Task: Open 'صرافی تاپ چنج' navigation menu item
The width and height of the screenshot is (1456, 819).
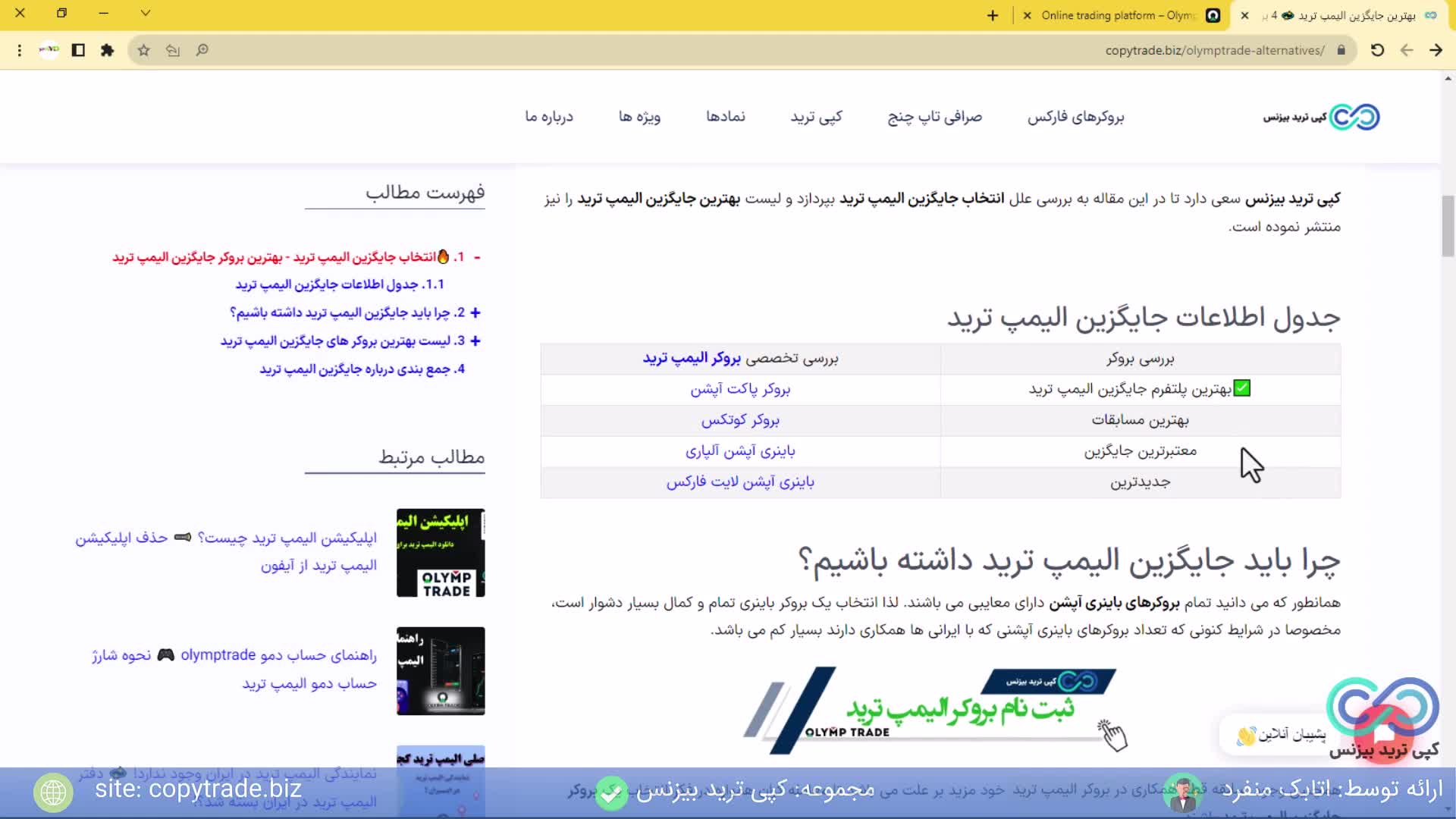Action: coord(934,117)
